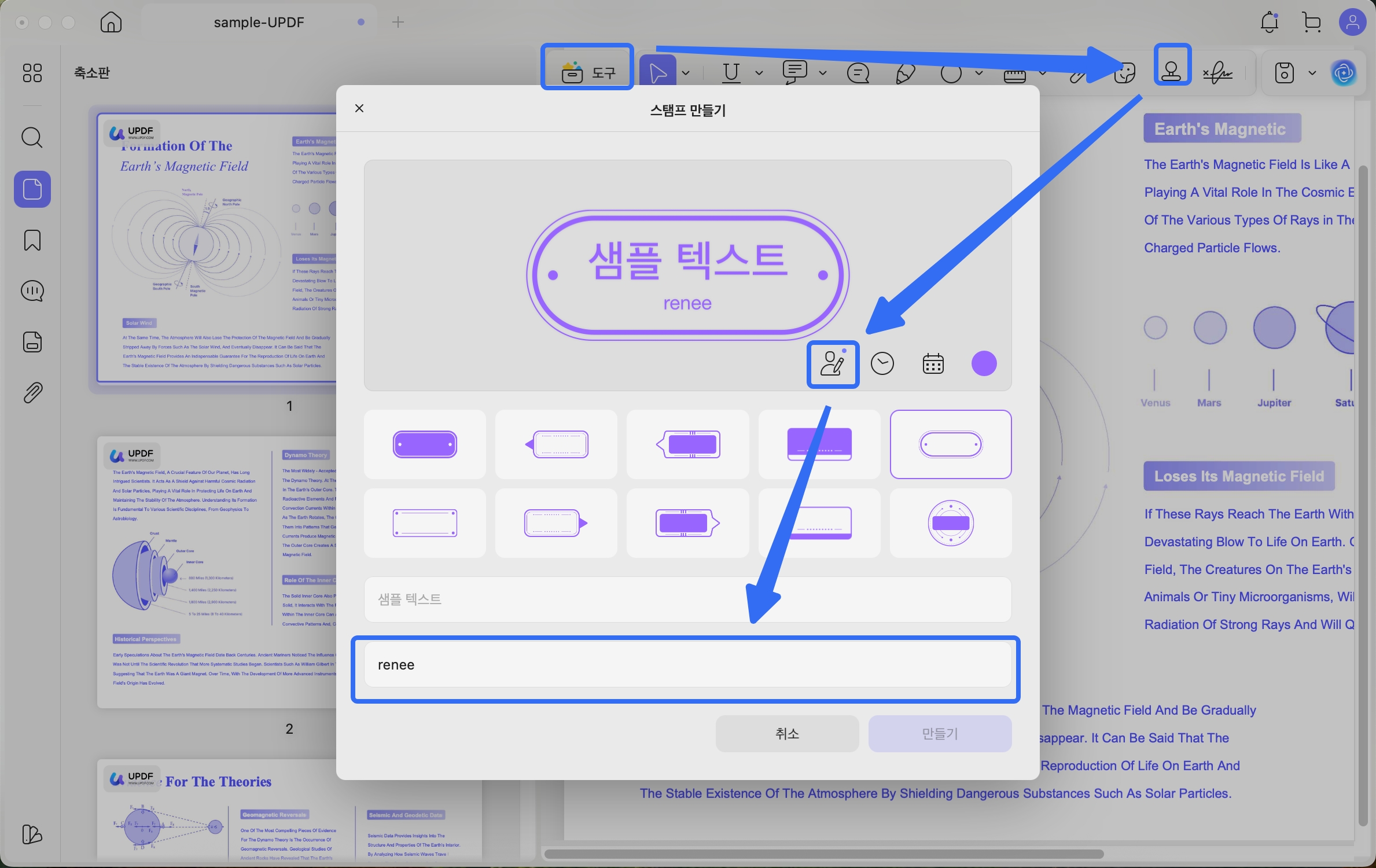This screenshot has width=1376, height=868.
Task: Open the shape tool dropdown
Action: [979, 73]
